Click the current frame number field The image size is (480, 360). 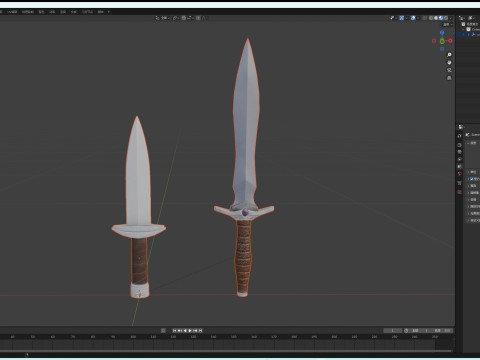pyautogui.click(x=392, y=331)
